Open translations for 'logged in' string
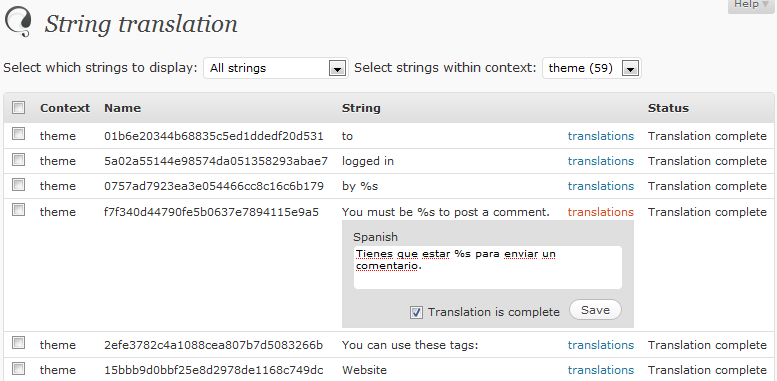 [601, 161]
